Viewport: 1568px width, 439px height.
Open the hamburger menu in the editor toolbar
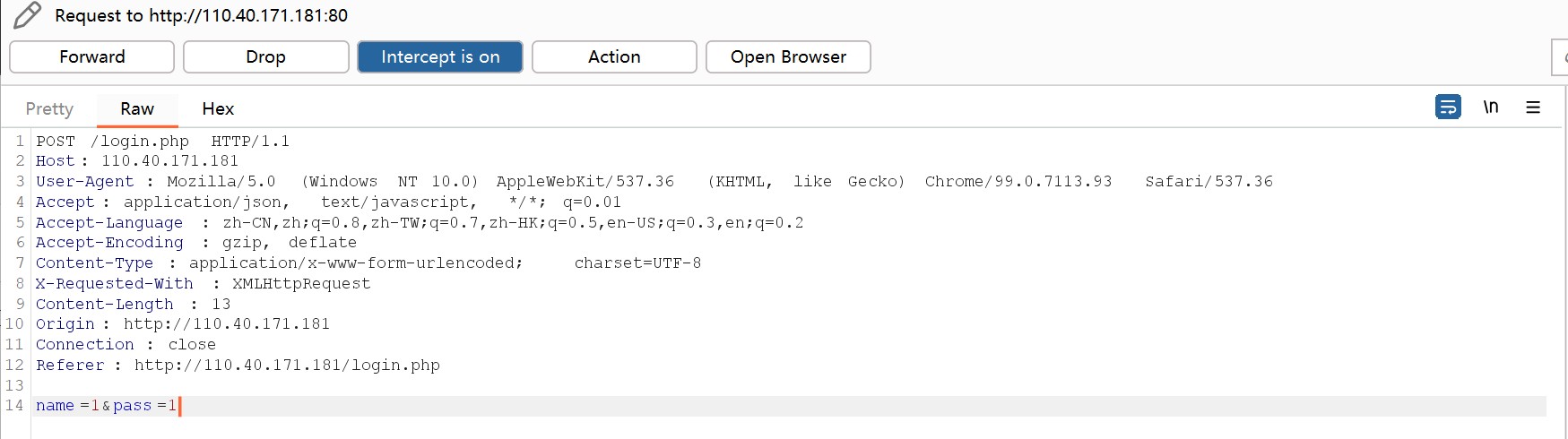click(x=1533, y=107)
